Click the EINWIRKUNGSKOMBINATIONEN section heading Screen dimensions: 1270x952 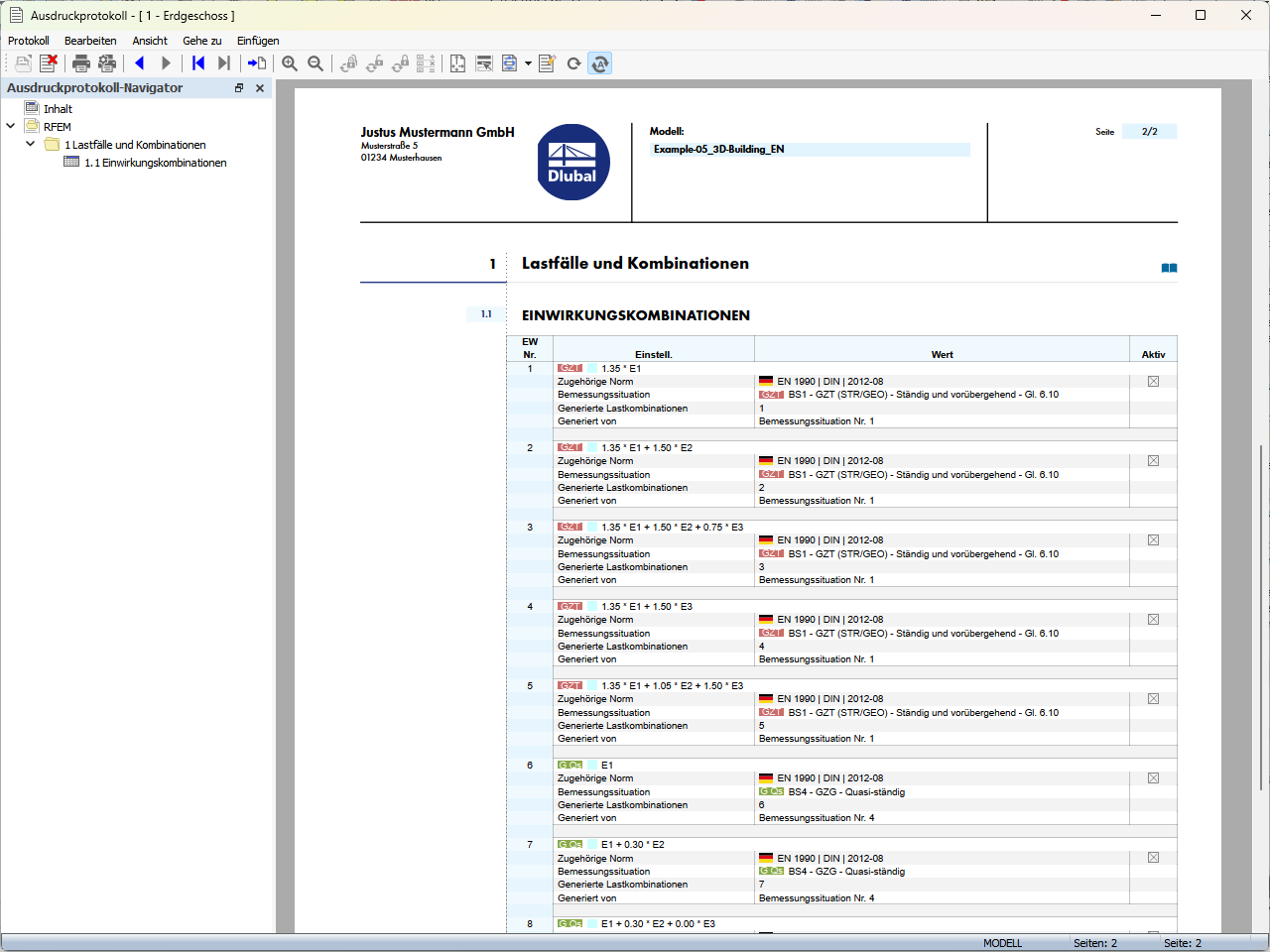coord(636,315)
